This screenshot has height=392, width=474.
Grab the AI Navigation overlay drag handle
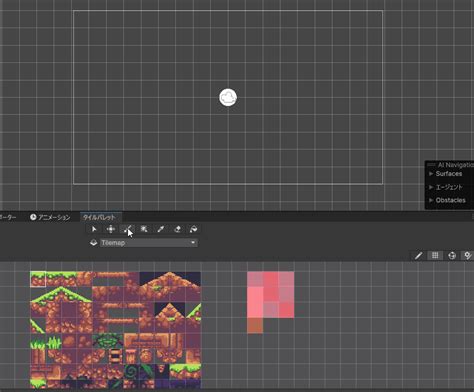[431, 165]
